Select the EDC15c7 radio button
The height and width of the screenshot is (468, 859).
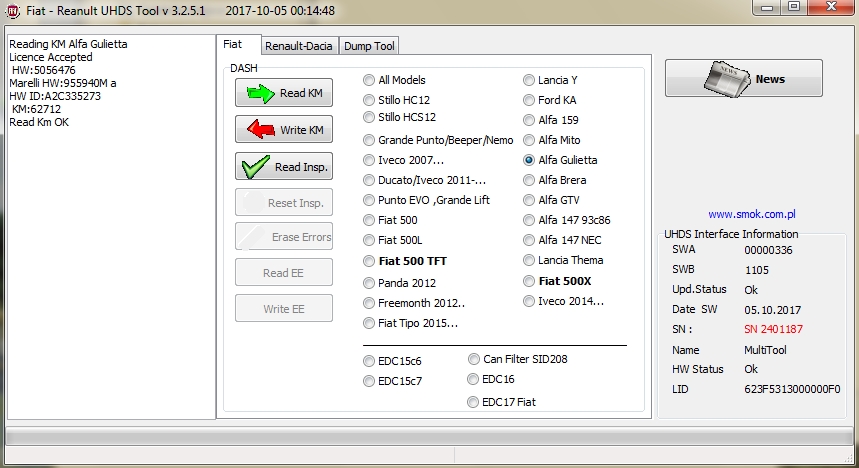[x=369, y=381]
